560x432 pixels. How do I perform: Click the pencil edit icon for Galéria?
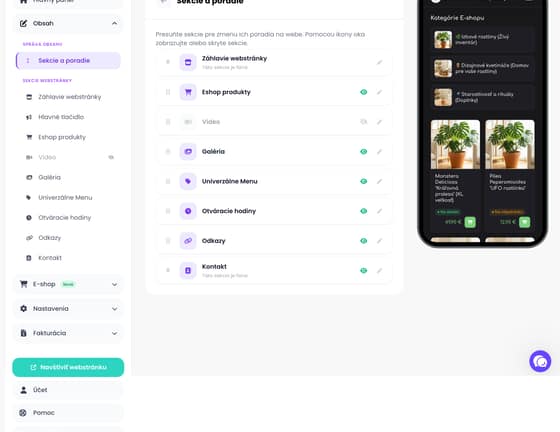379,152
